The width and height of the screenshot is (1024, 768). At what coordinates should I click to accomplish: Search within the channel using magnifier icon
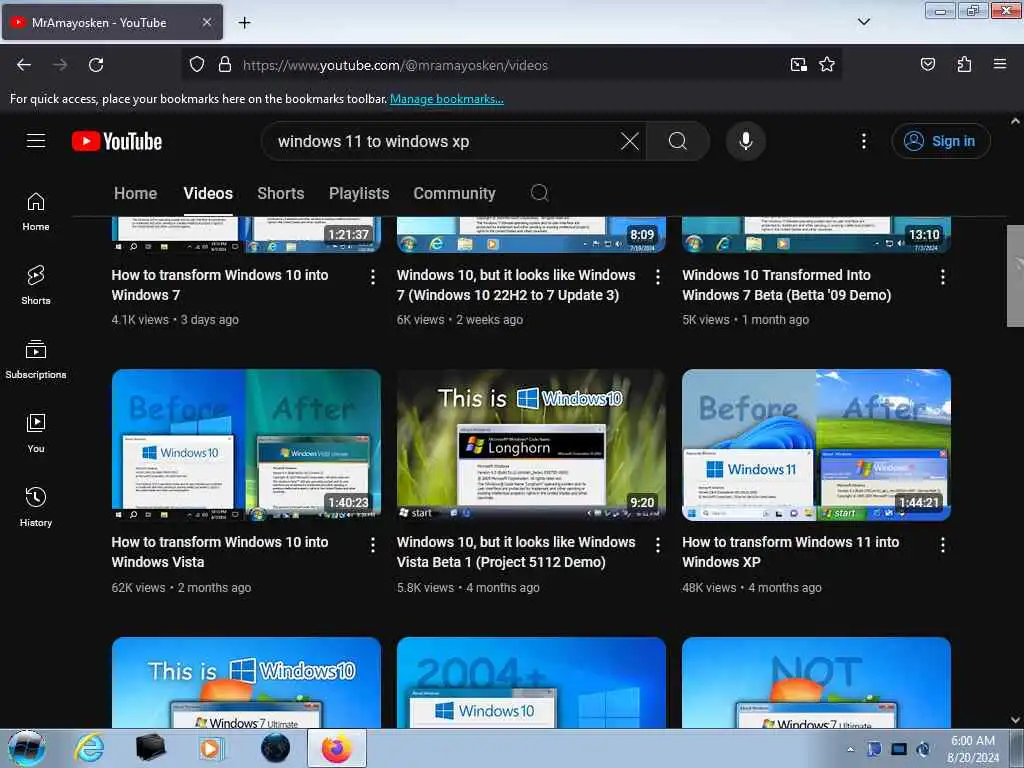point(539,193)
